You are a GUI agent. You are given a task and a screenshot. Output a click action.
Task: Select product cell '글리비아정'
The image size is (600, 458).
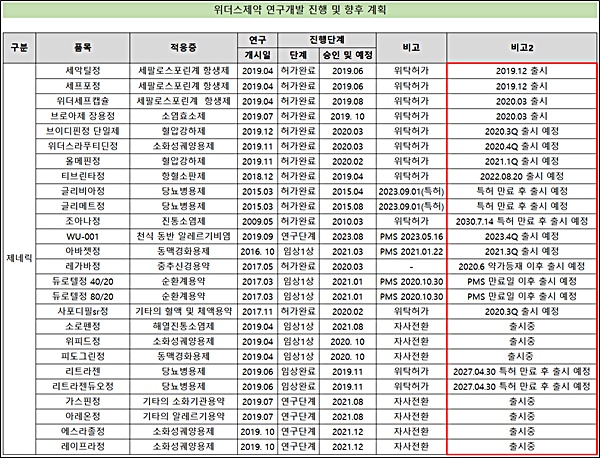(x=83, y=191)
